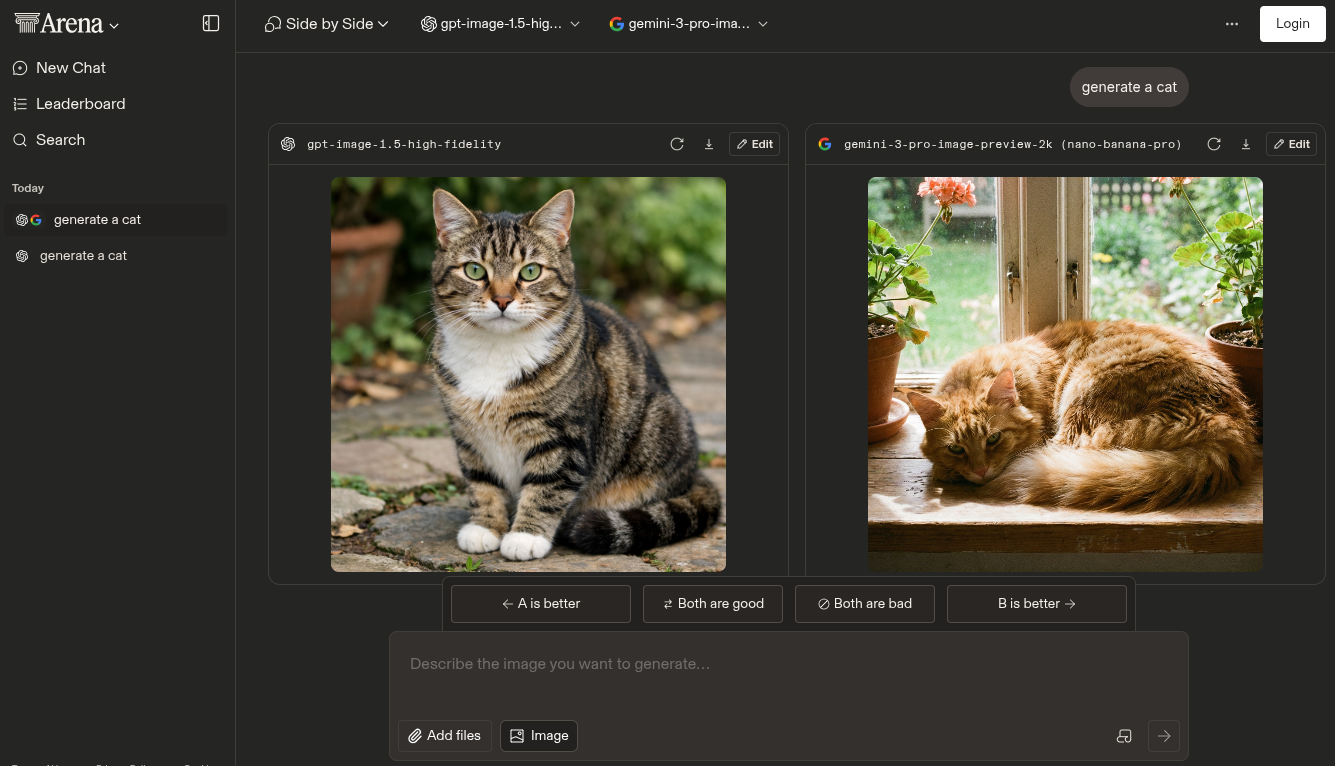This screenshot has height=766, width=1335.
Task: Open the side-by-side "generate a cat" chat
Action: point(116,220)
